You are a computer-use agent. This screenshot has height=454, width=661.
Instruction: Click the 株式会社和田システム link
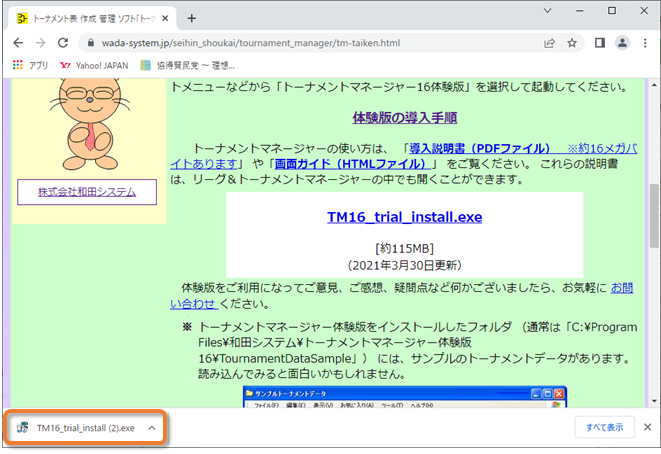[x=87, y=192]
